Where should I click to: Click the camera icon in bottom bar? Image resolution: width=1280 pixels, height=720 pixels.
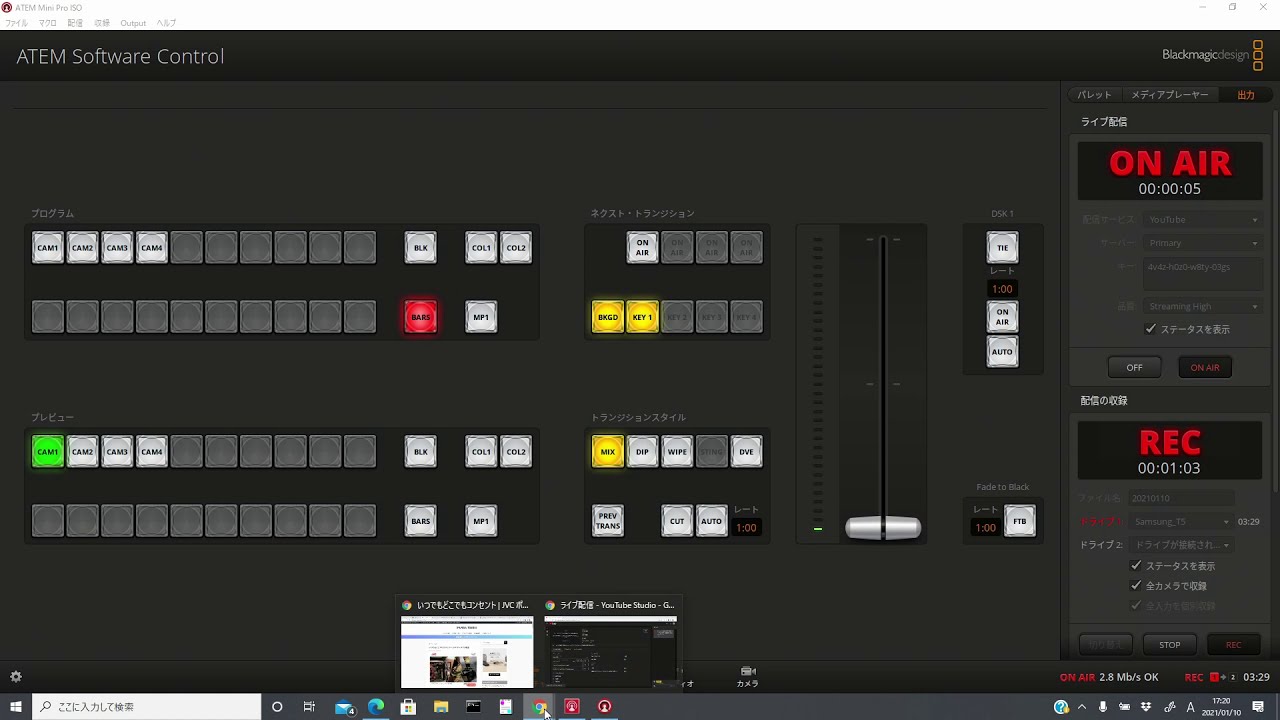click(x=747, y=675)
